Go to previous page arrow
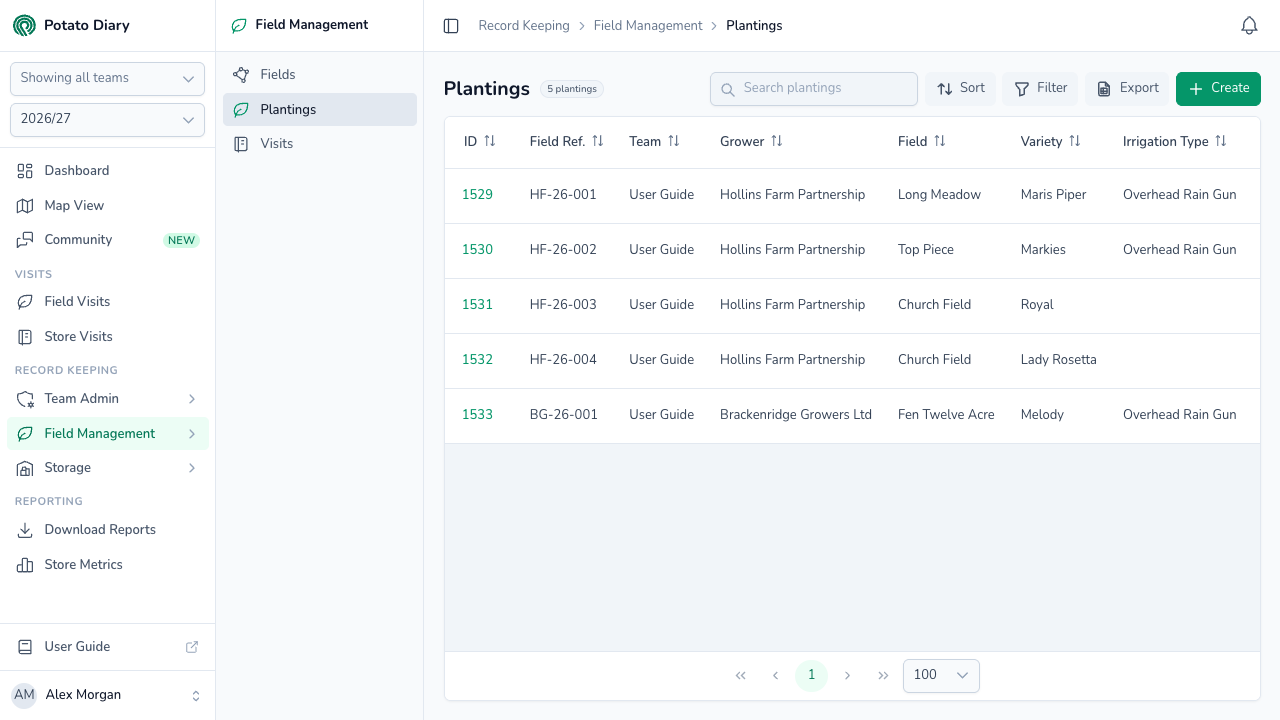The height and width of the screenshot is (720, 1280). coord(775,676)
